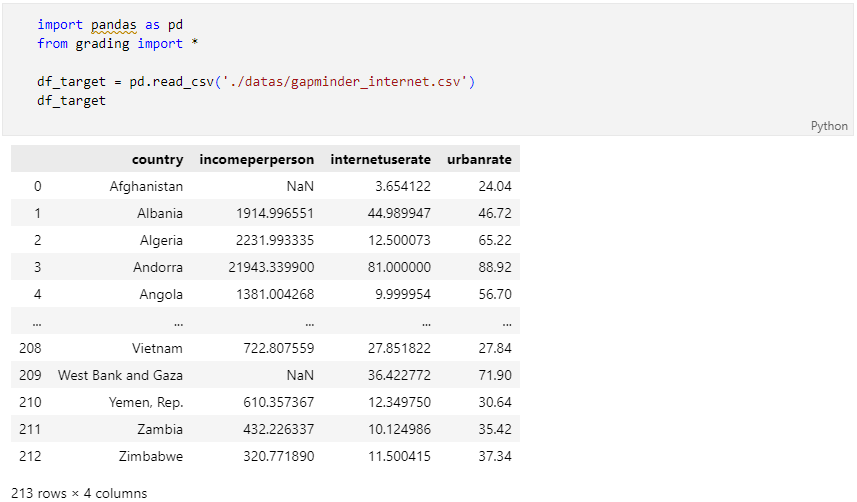Select the 'Zambia' country cell

[x=160, y=429]
